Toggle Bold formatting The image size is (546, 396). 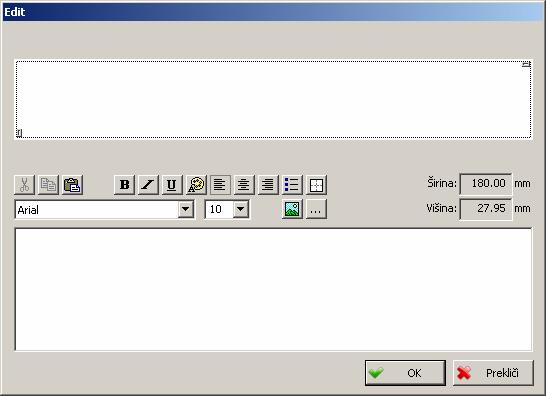click(124, 185)
